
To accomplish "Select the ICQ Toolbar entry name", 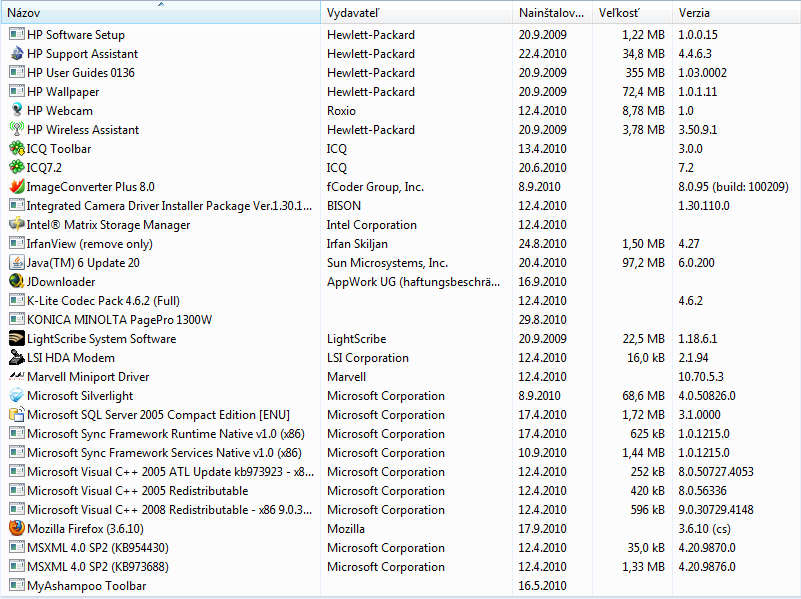I will click(59, 149).
